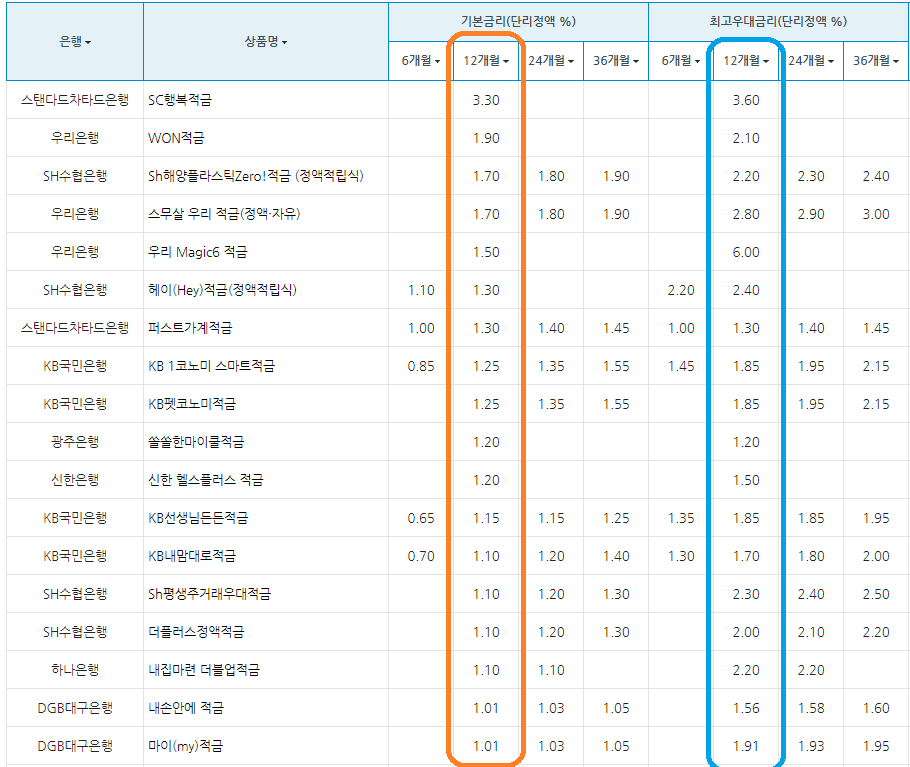Click 3.00 36-month top rate for 스무살 우리
Screen dimensions: 910x767
876,214
